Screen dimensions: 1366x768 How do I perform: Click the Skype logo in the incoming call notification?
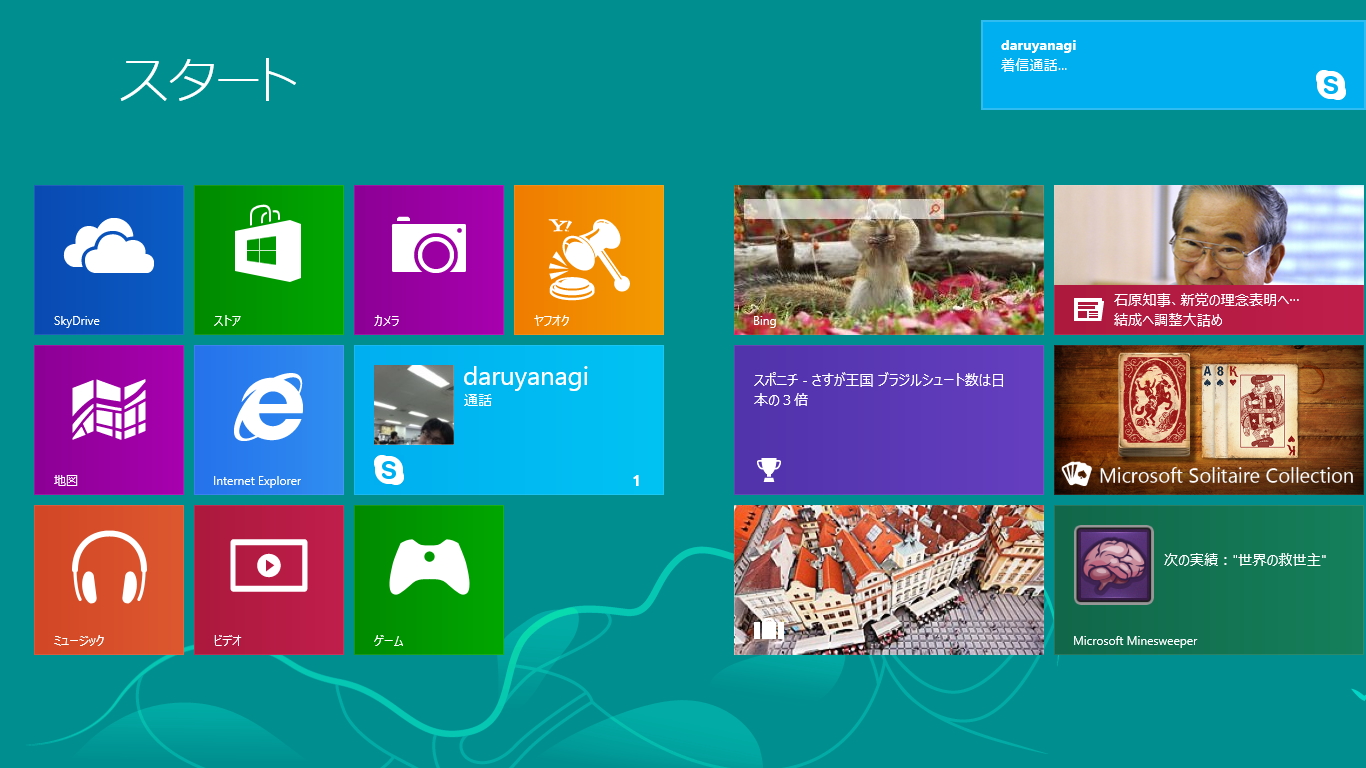[1331, 85]
